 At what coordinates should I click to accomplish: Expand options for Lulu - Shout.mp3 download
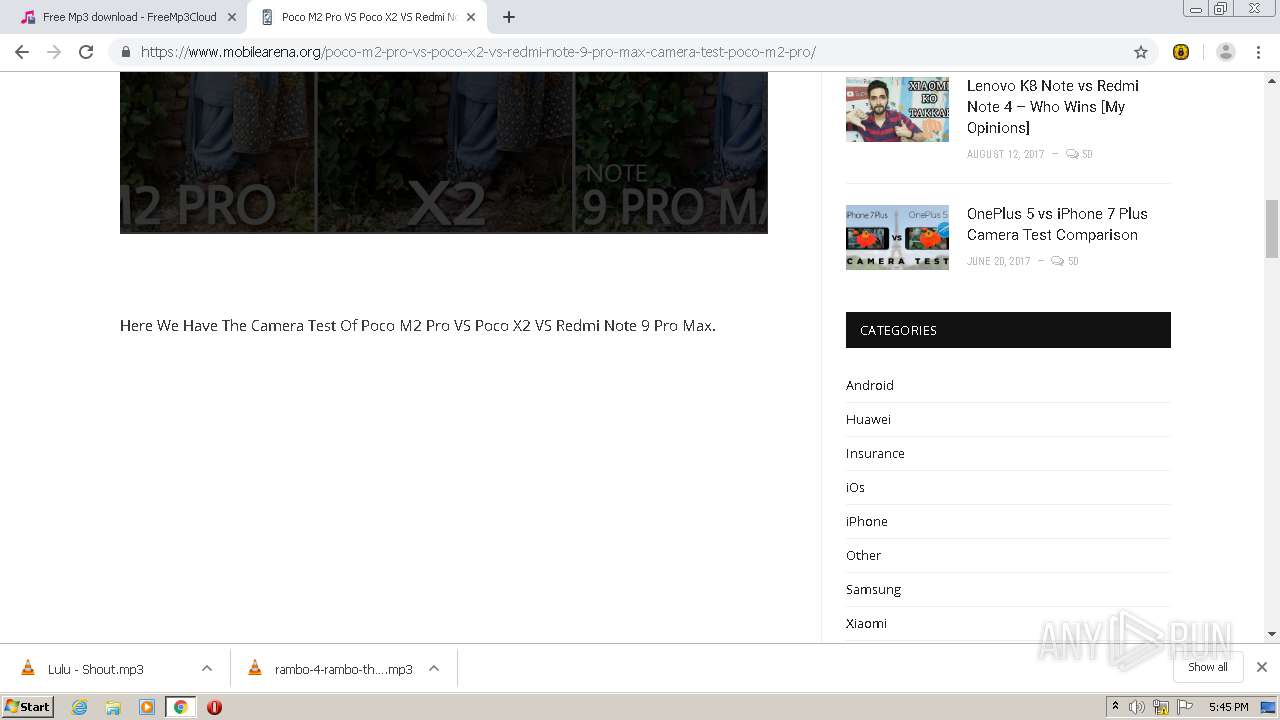click(206, 668)
